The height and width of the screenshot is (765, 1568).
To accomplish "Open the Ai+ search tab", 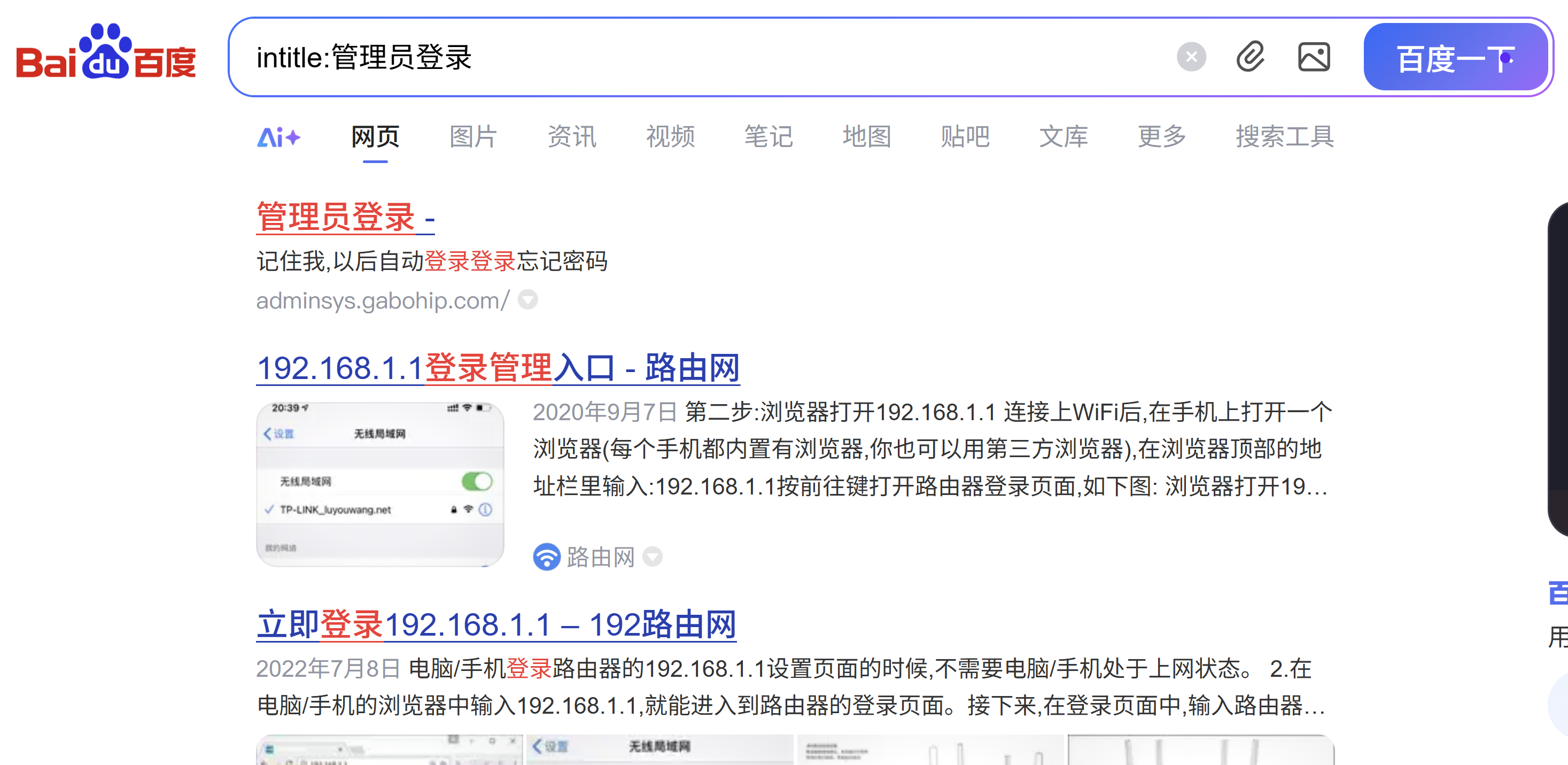I will [x=279, y=137].
